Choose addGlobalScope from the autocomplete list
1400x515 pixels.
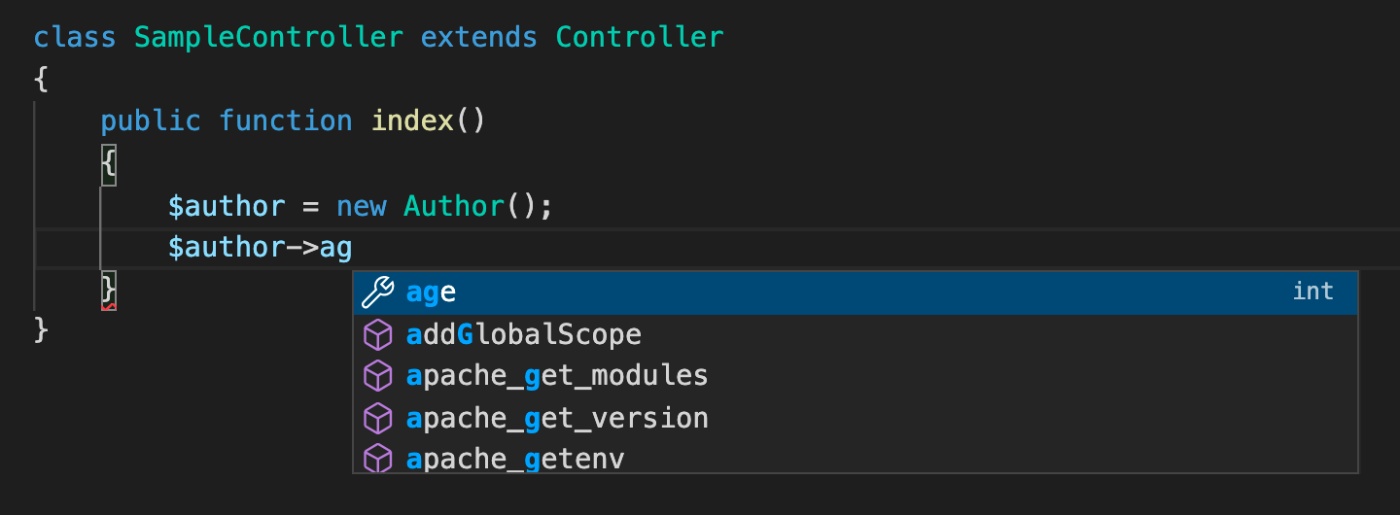(x=855, y=334)
